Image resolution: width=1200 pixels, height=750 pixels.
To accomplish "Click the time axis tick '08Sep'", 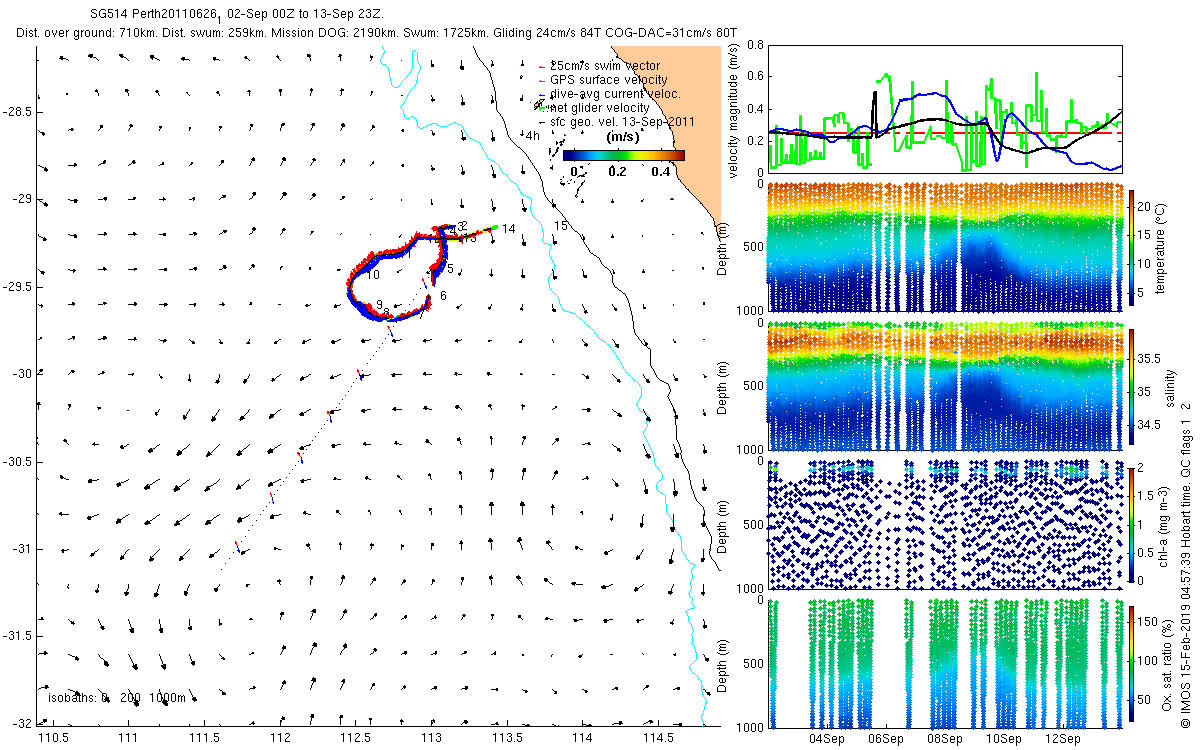I will pos(945,738).
